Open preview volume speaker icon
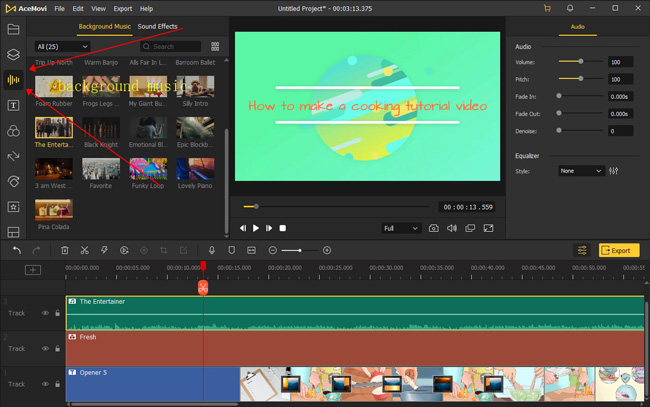Screen dimensions: 650x407 click(452, 228)
